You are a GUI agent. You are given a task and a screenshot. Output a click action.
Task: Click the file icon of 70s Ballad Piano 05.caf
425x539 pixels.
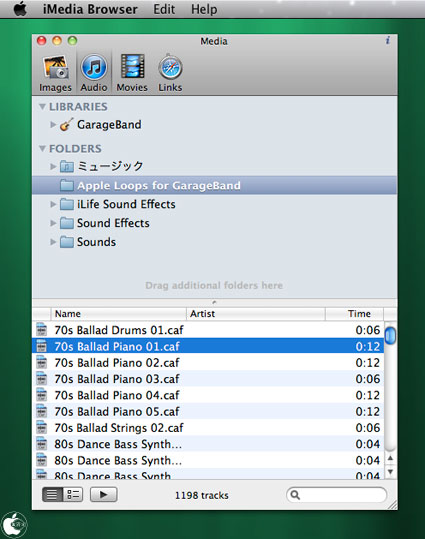(x=41, y=411)
